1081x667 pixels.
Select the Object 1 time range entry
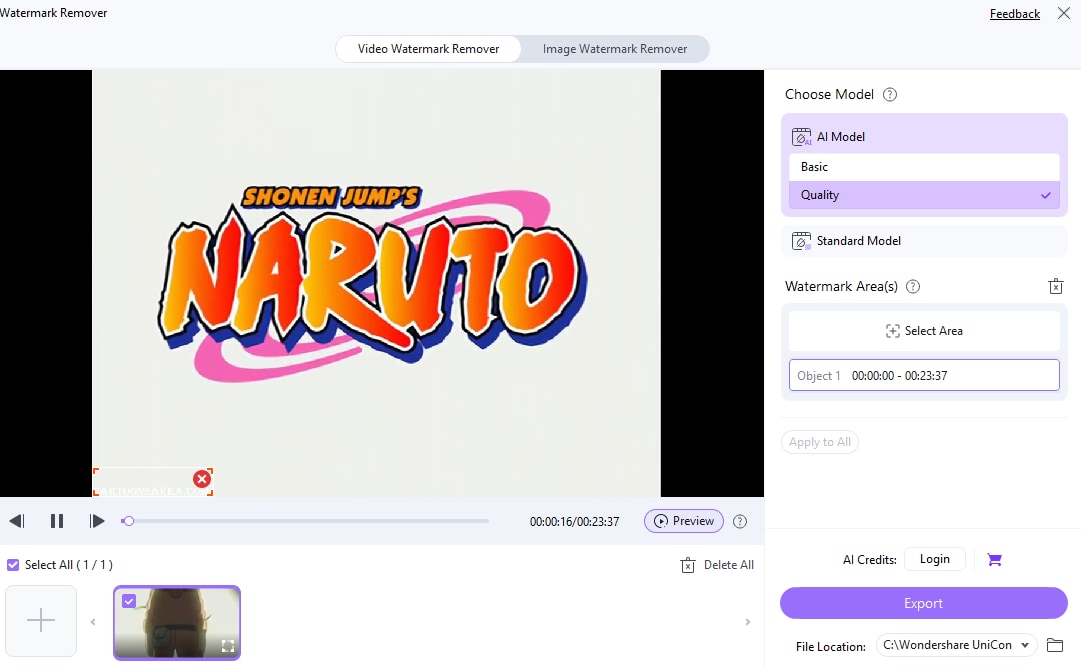(924, 375)
